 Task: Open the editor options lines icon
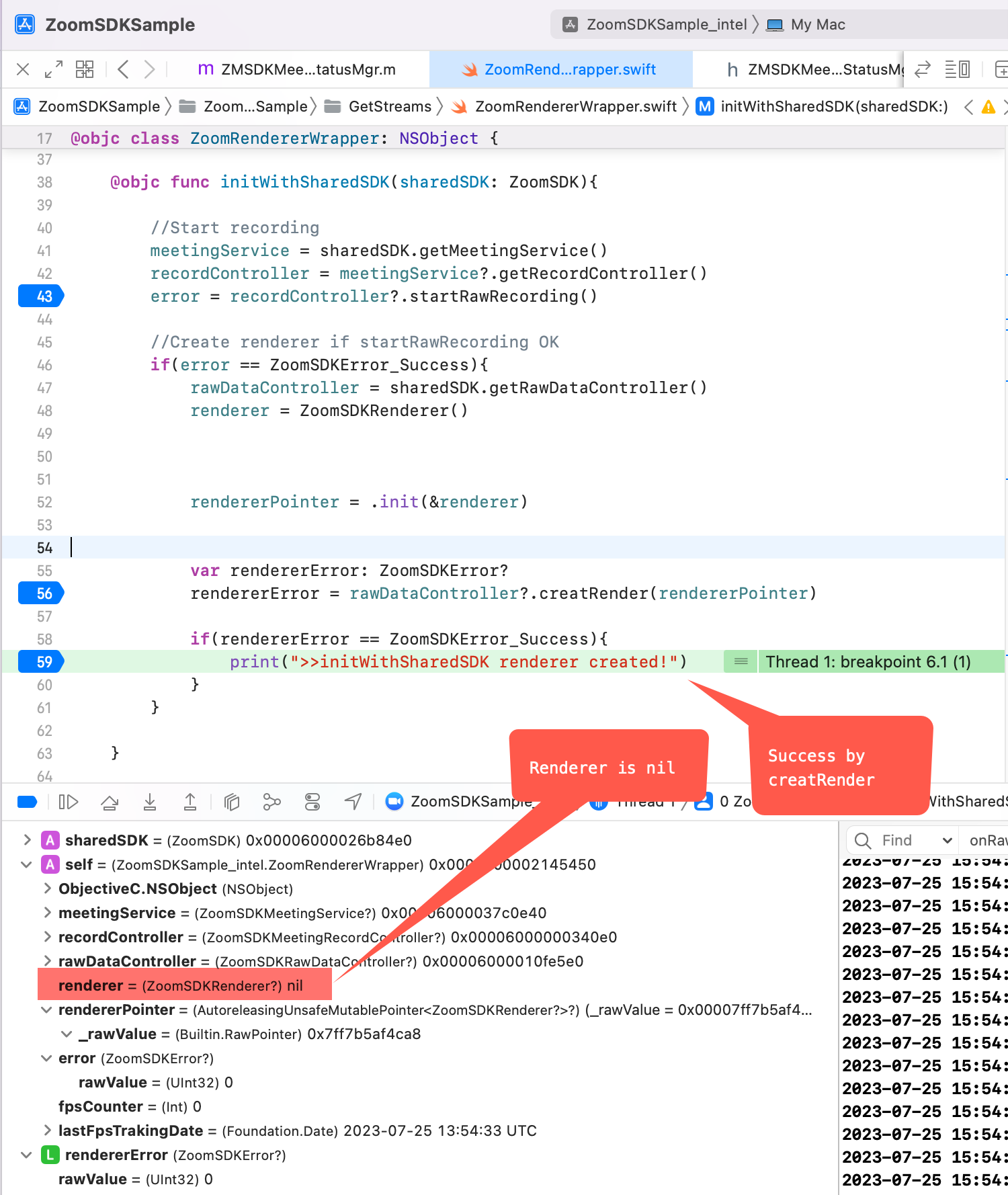(957, 69)
